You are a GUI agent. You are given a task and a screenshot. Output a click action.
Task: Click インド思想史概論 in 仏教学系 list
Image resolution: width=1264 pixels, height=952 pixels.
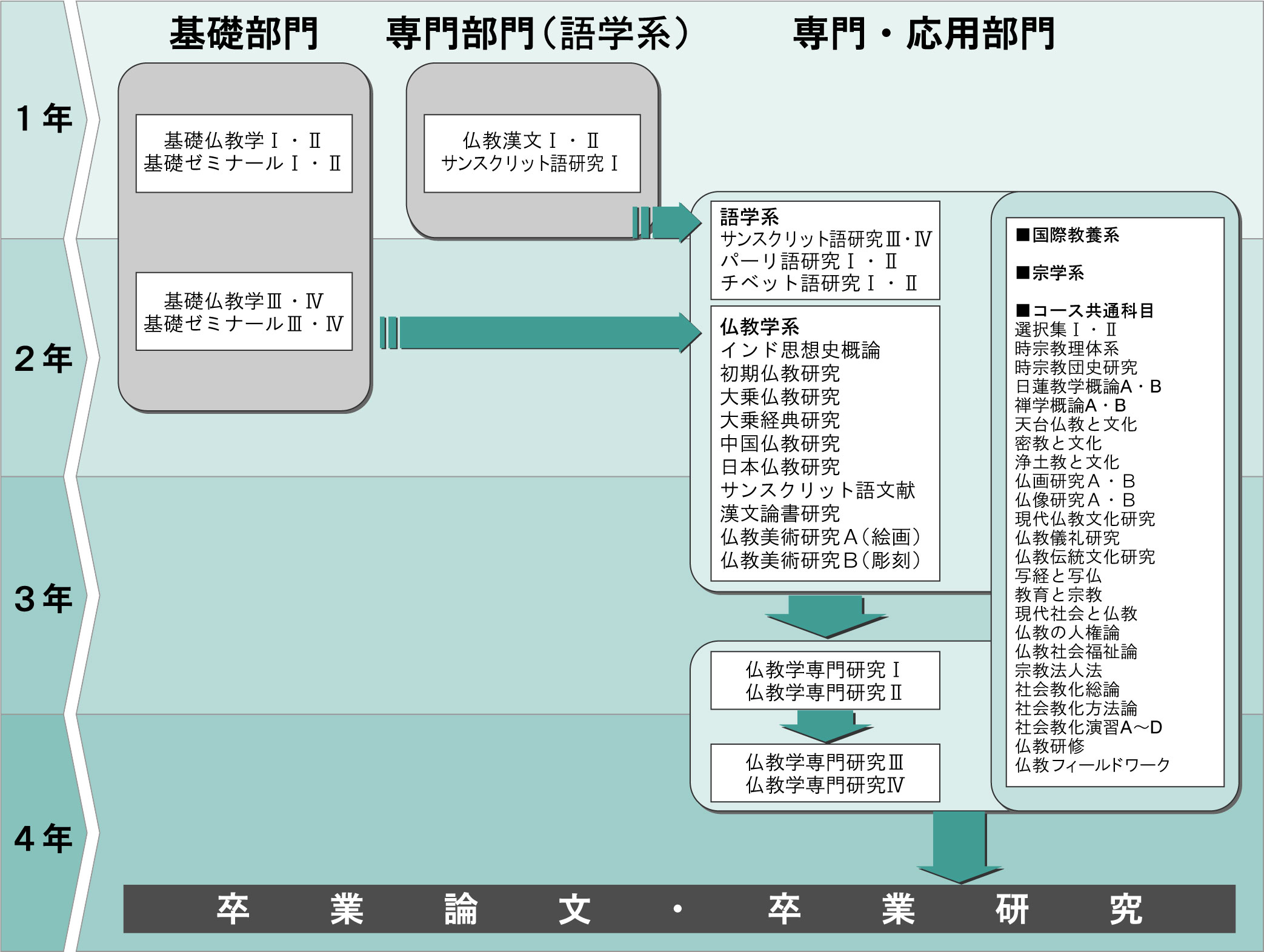tap(800, 350)
